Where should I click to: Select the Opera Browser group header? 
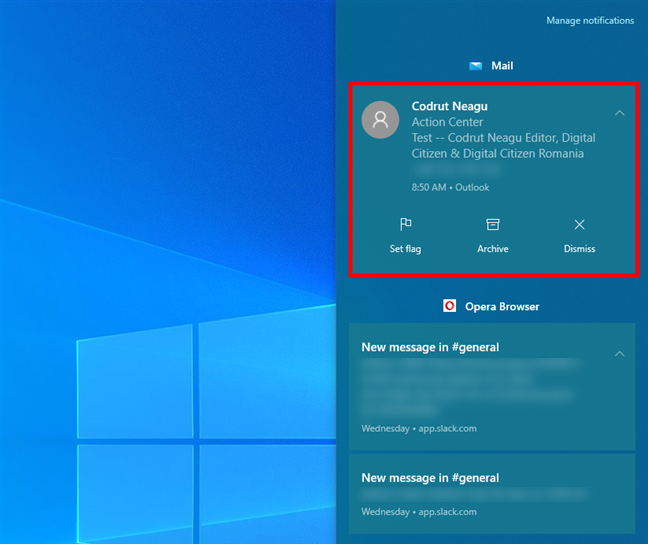tap(502, 306)
